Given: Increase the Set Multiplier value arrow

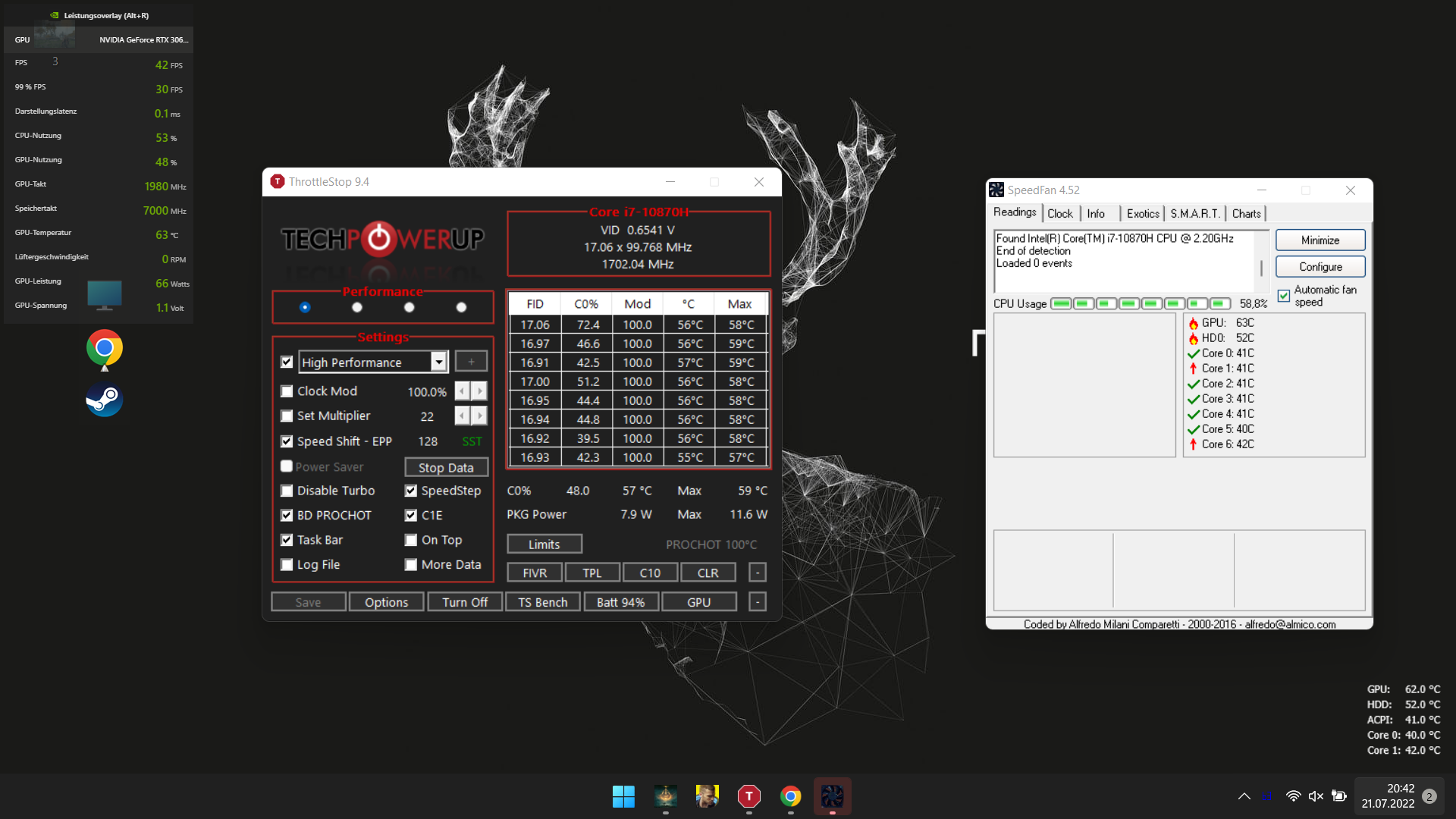Looking at the screenshot, I should click(479, 416).
